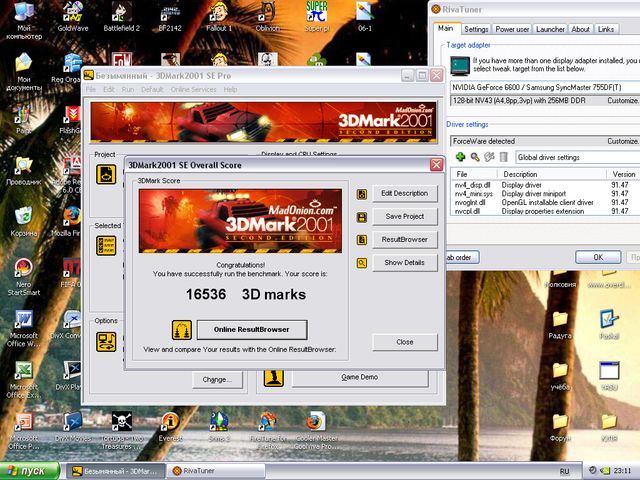
Task: Switch to RivaTuner in the taskbar
Action: [216, 471]
